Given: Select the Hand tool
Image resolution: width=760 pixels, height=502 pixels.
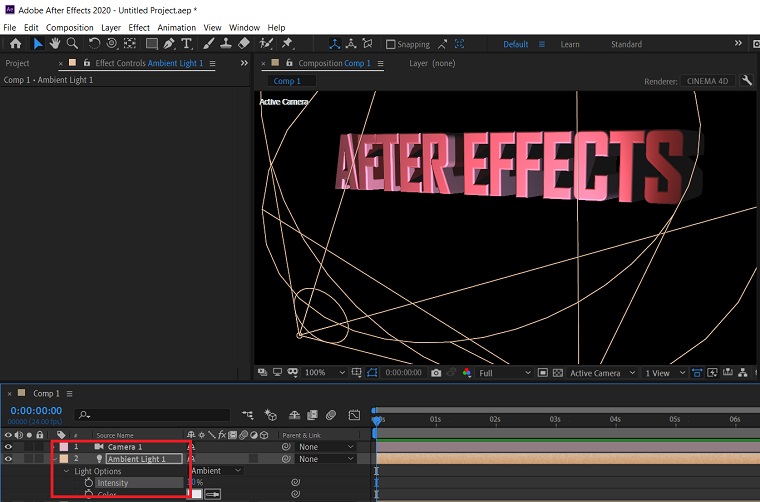Looking at the screenshot, I should click(x=54, y=44).
